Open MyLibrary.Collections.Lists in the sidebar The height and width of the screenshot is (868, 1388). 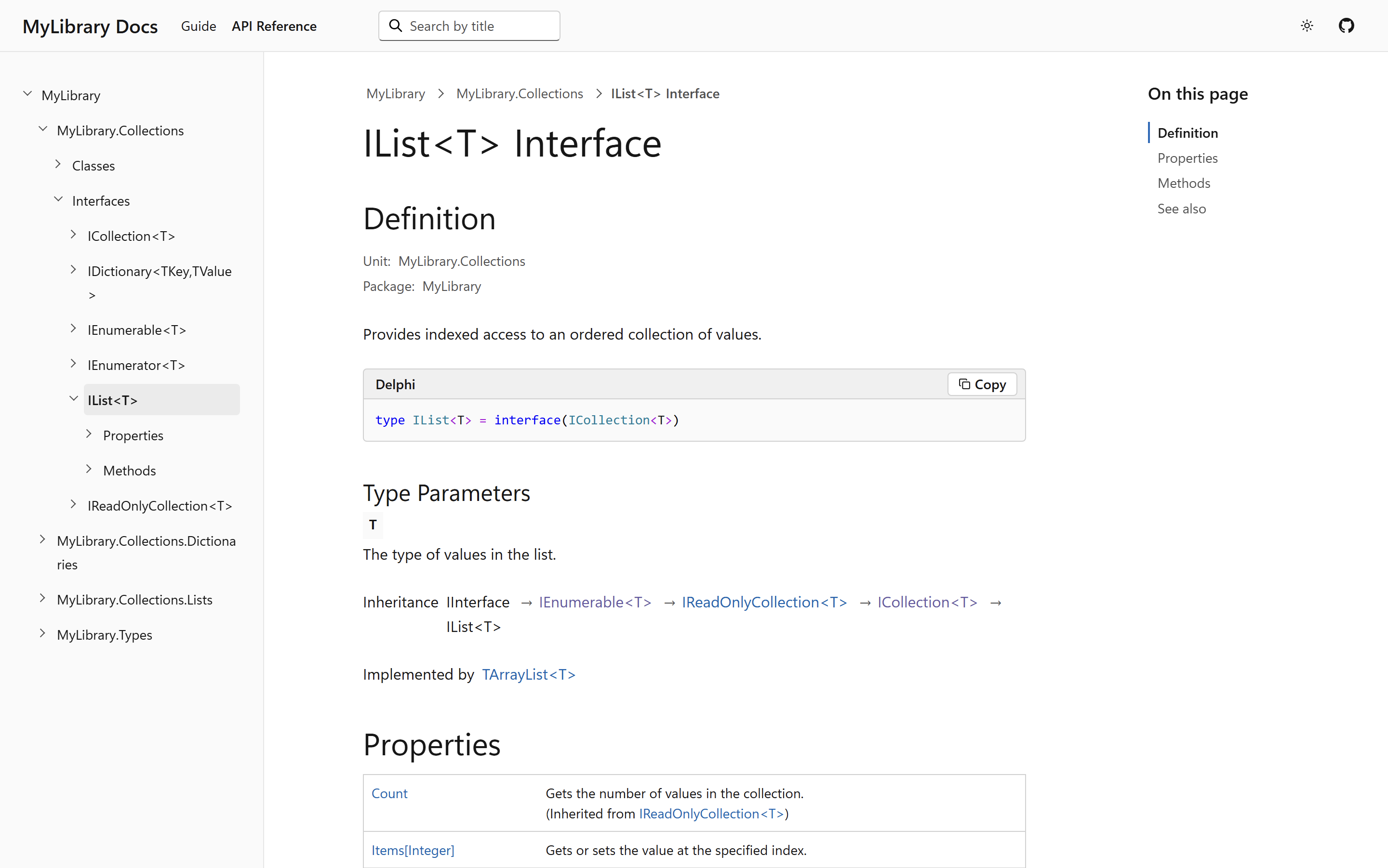click(134, 600)
